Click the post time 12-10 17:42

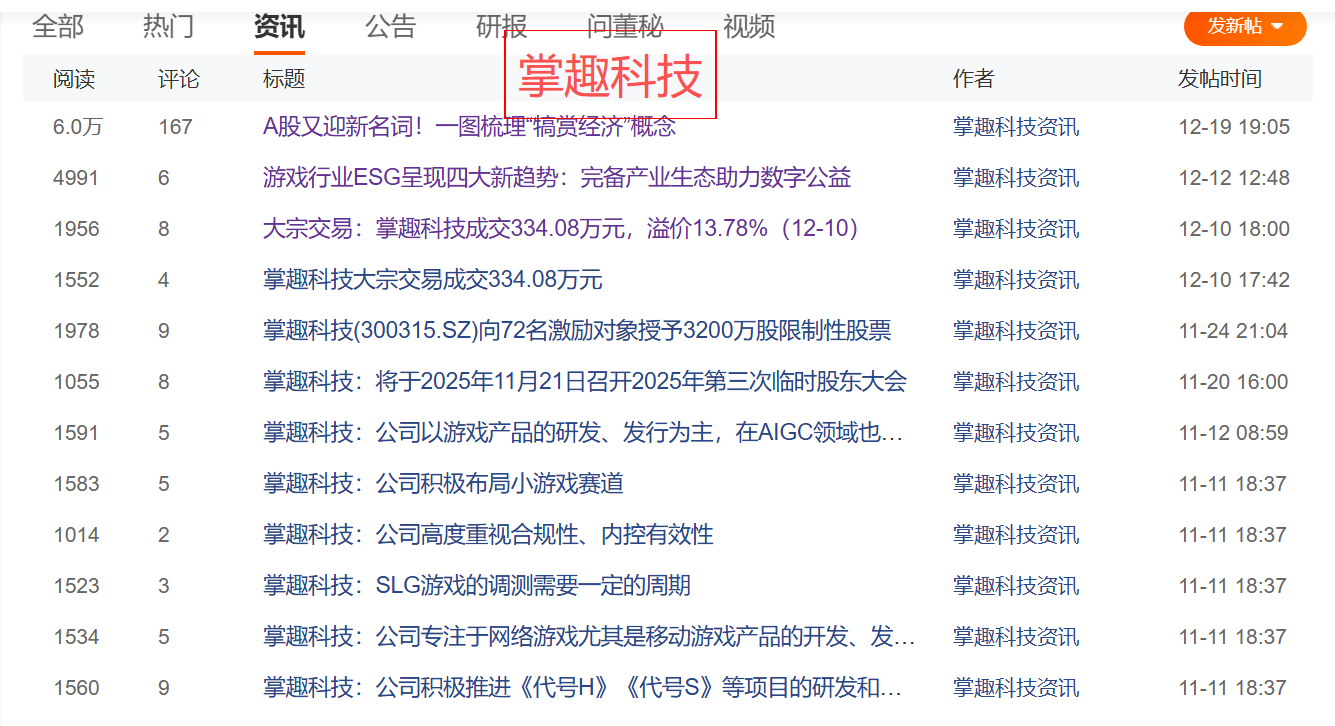point(1234,280)
